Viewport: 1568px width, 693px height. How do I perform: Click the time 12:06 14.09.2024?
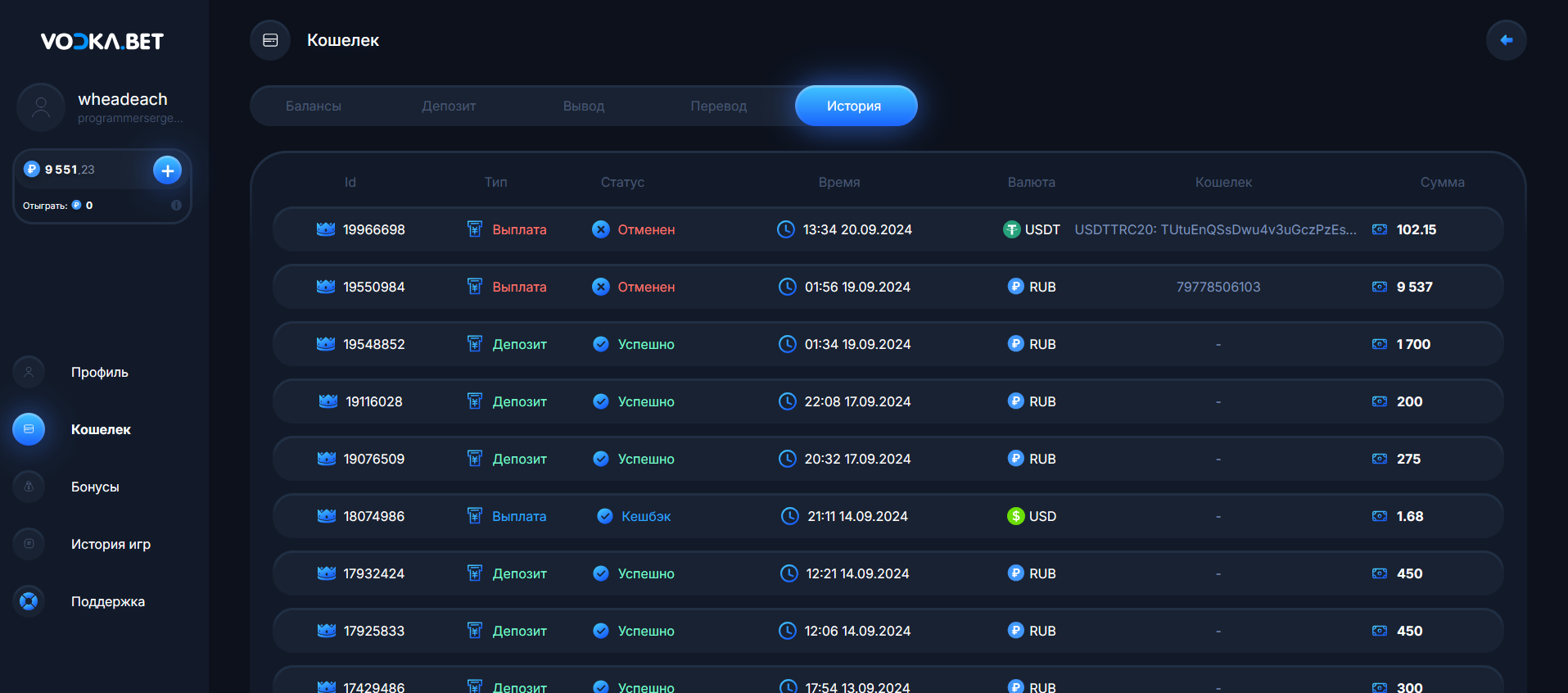(x=857, y=631)
